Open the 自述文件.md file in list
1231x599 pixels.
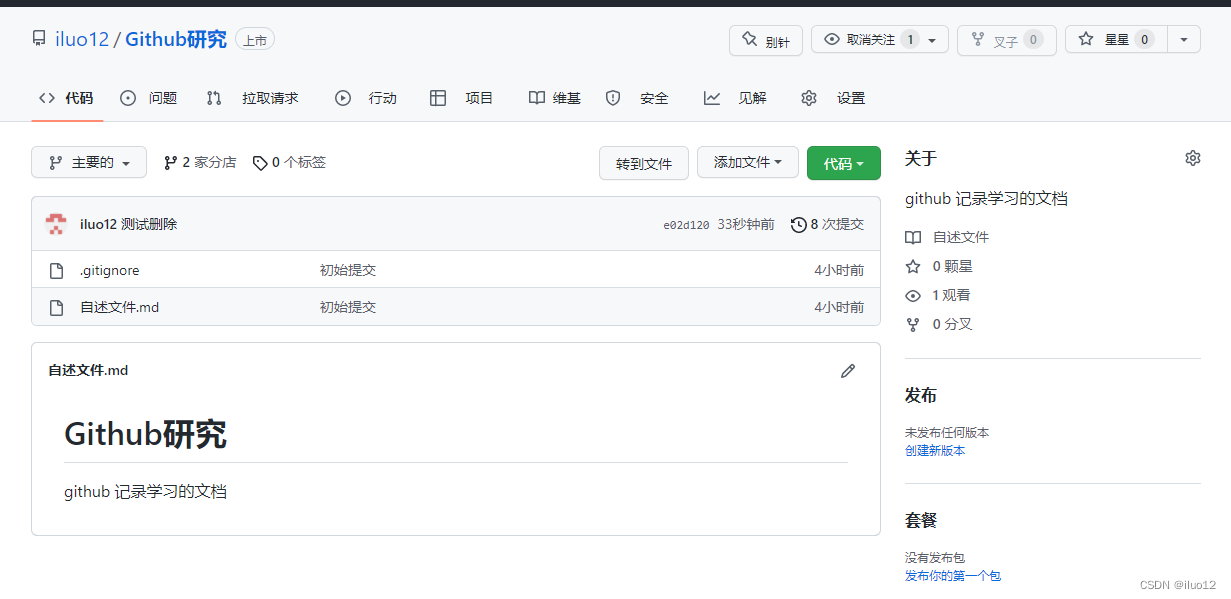tap(120, 307)
